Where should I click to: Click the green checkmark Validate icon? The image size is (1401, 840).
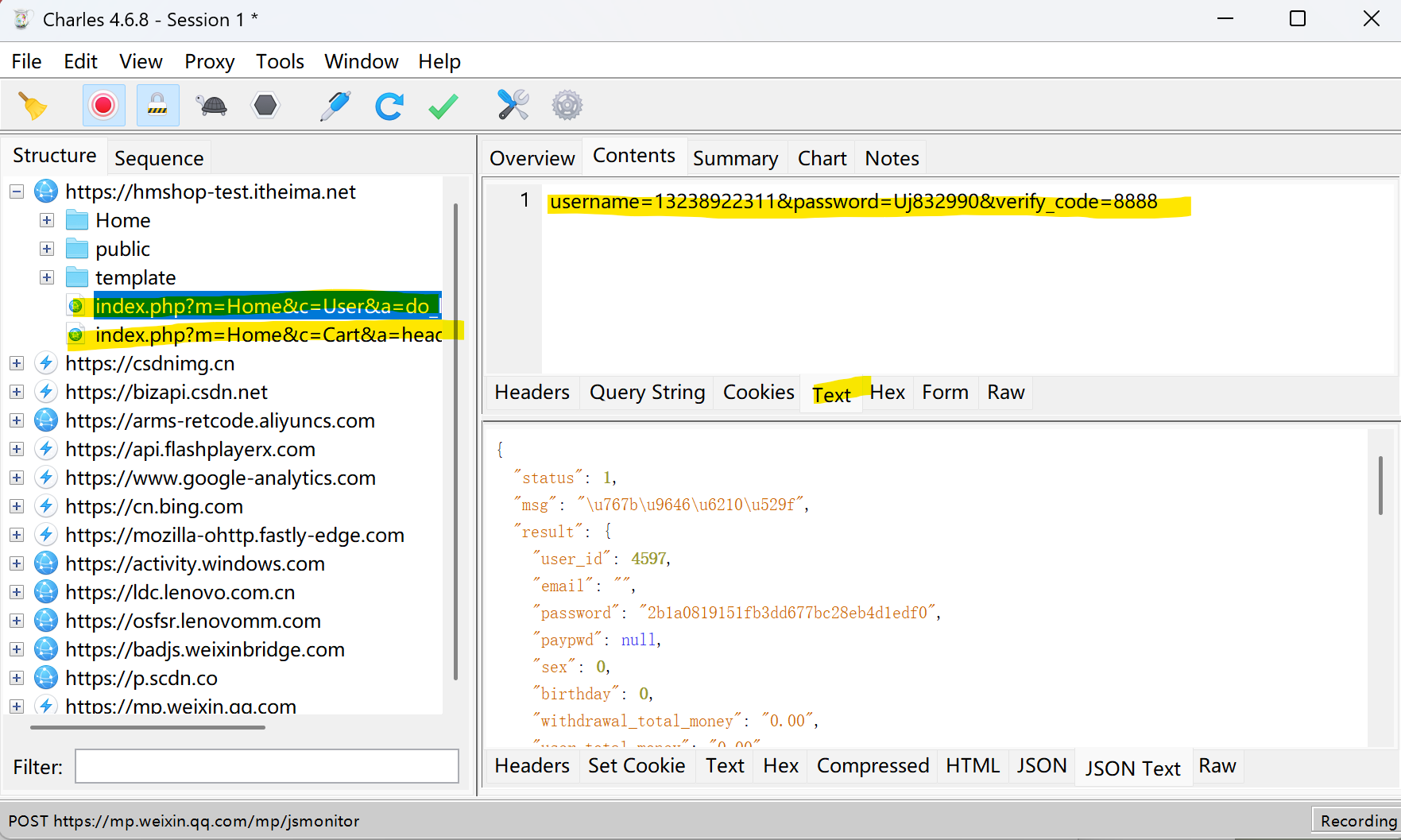[x=443, y=106]
